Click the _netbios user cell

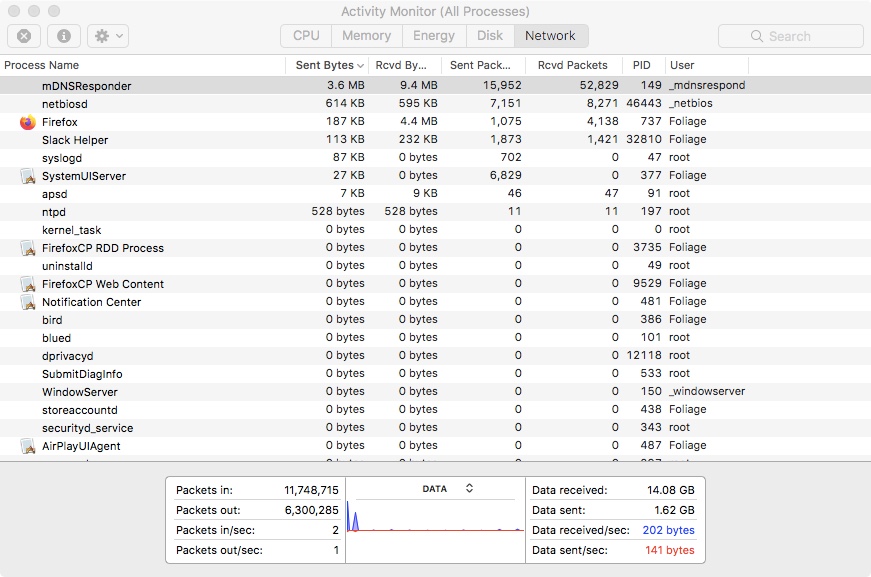coord(690,103)
